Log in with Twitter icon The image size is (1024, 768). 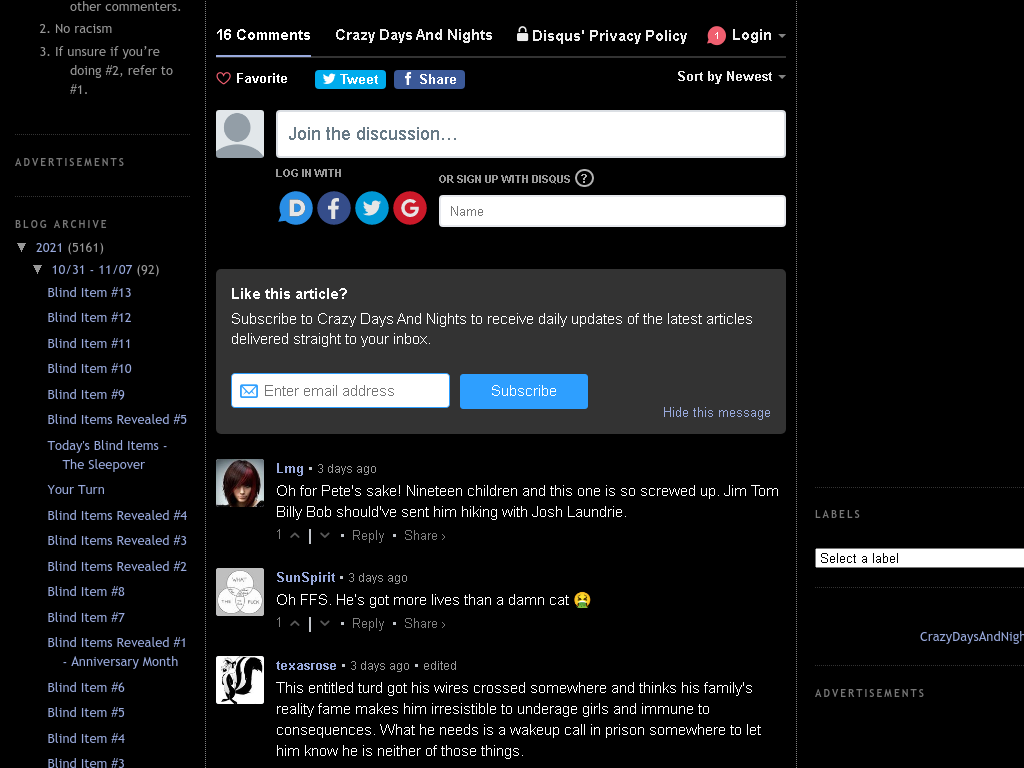coord(372,208)
